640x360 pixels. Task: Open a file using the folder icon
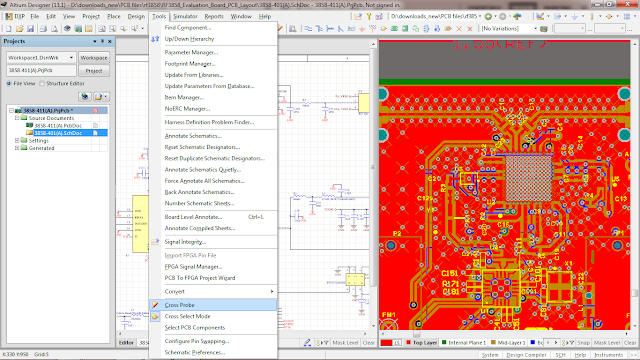click(x=19, y=29)
